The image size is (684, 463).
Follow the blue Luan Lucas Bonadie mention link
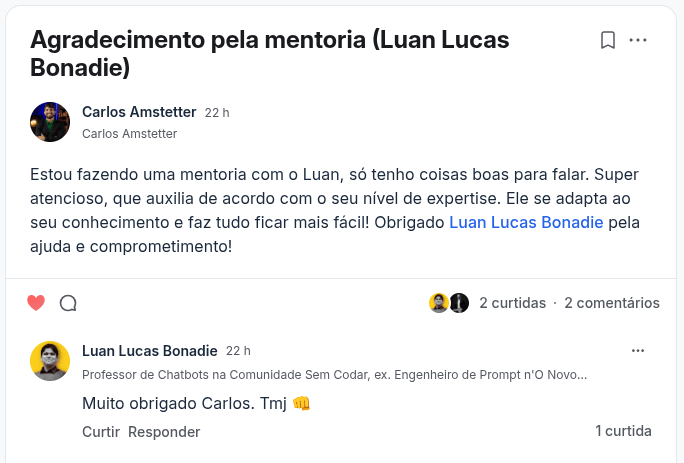(526, 222)
